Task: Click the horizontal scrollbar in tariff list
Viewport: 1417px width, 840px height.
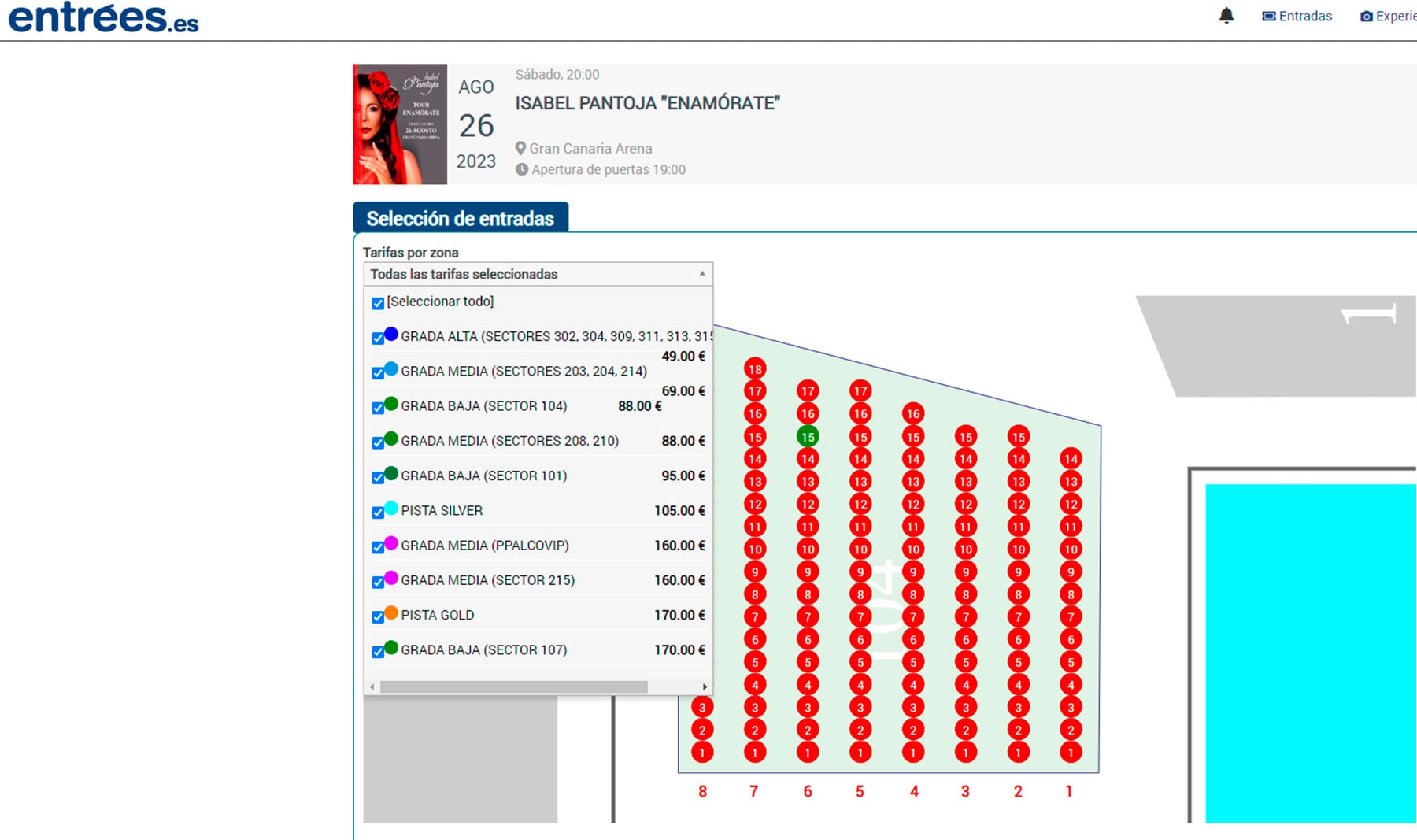Action: click(513, 687)
